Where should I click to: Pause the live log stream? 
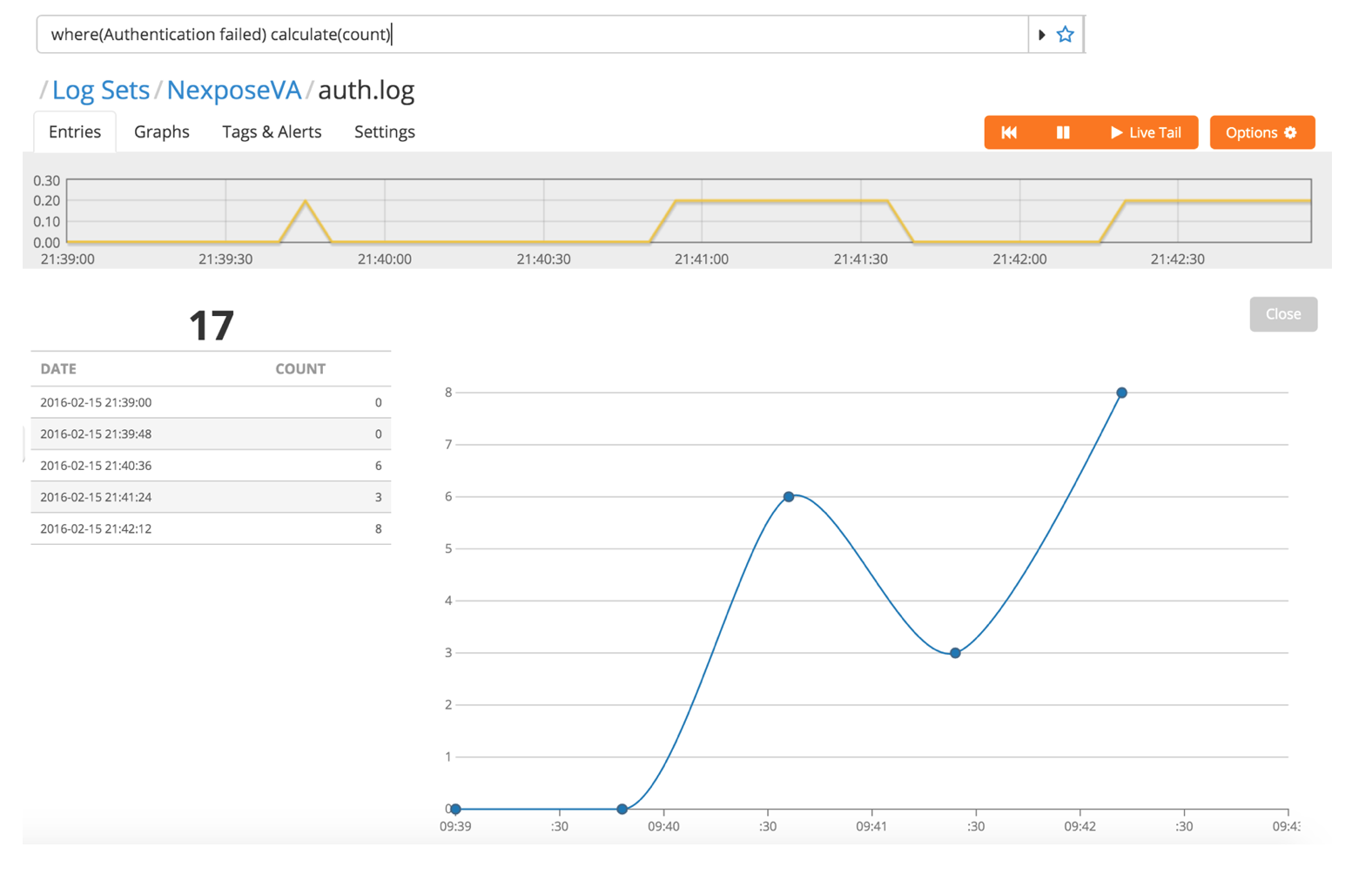pyautogui.click(x=1063, y=132)
